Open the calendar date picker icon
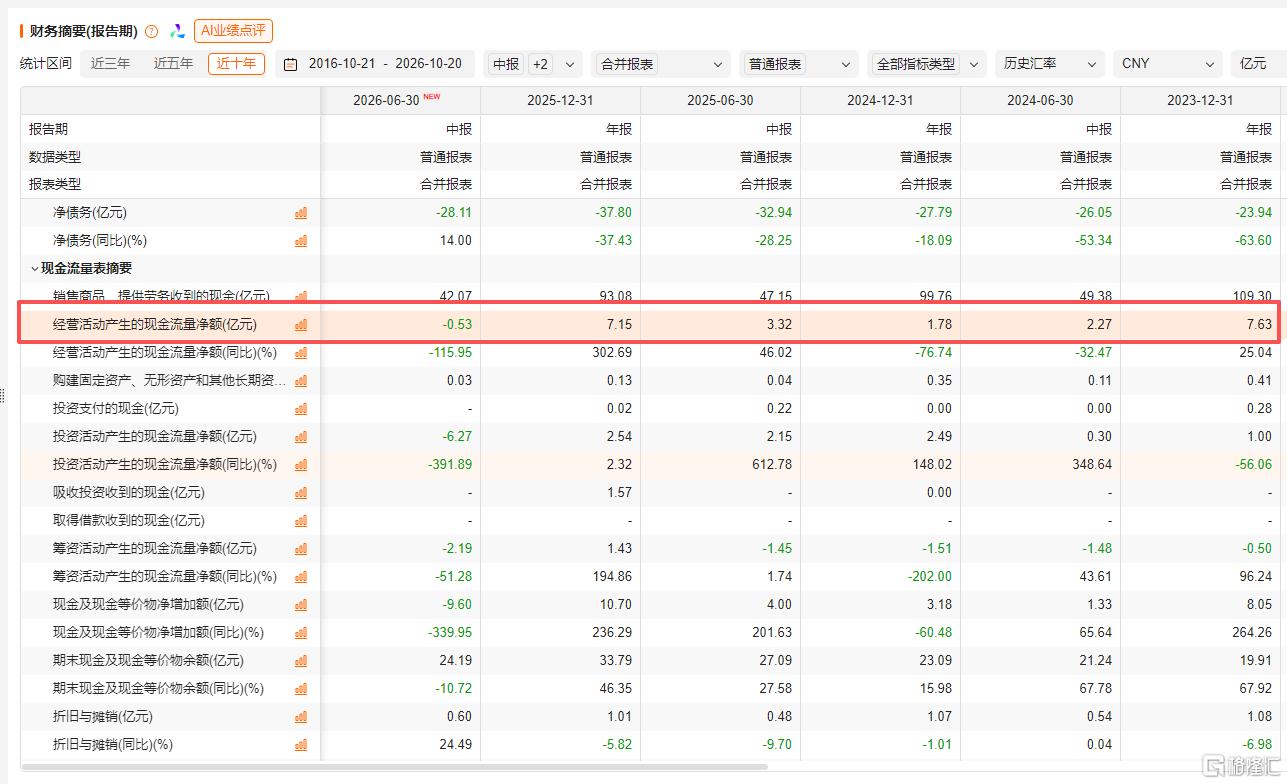Viewport: 1287px width, 784px height. [x=290, y=64]
